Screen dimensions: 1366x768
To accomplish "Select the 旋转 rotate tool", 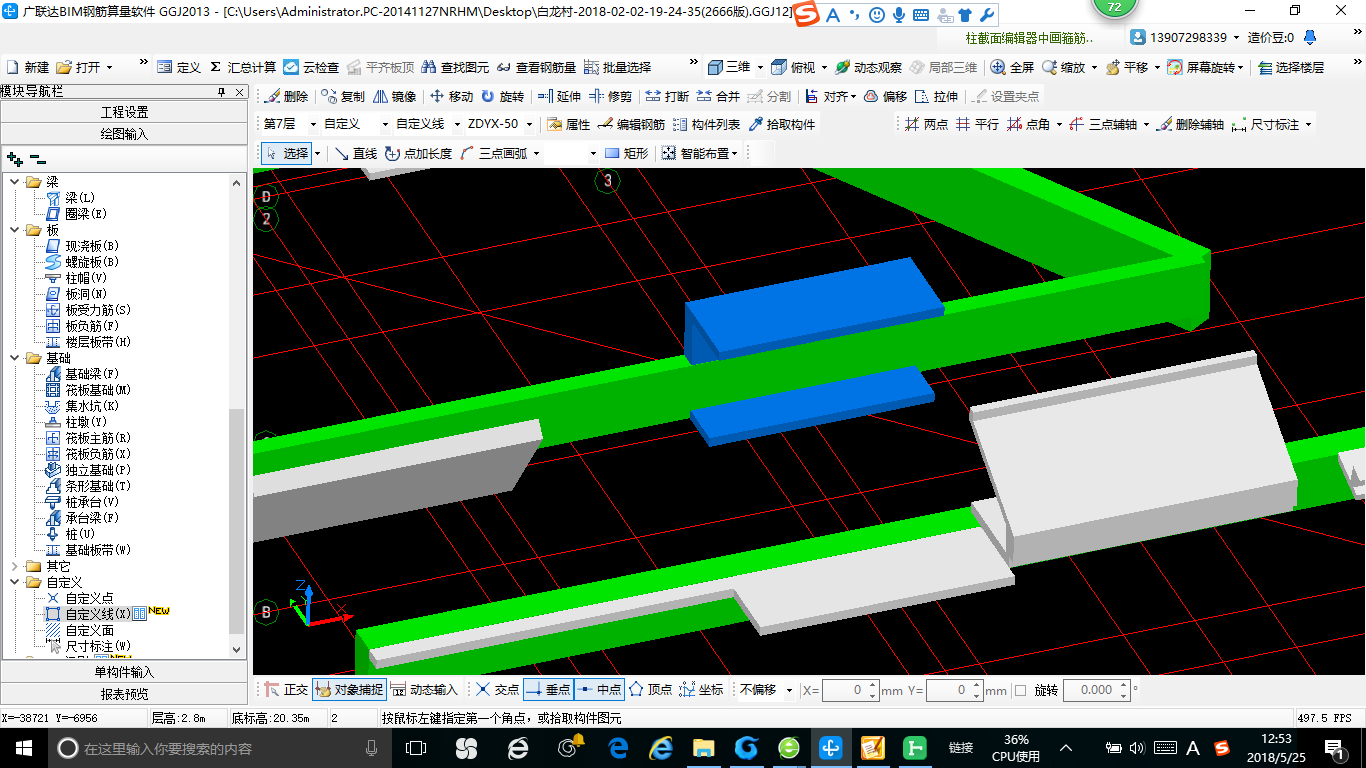I will [x=502, y=96].
